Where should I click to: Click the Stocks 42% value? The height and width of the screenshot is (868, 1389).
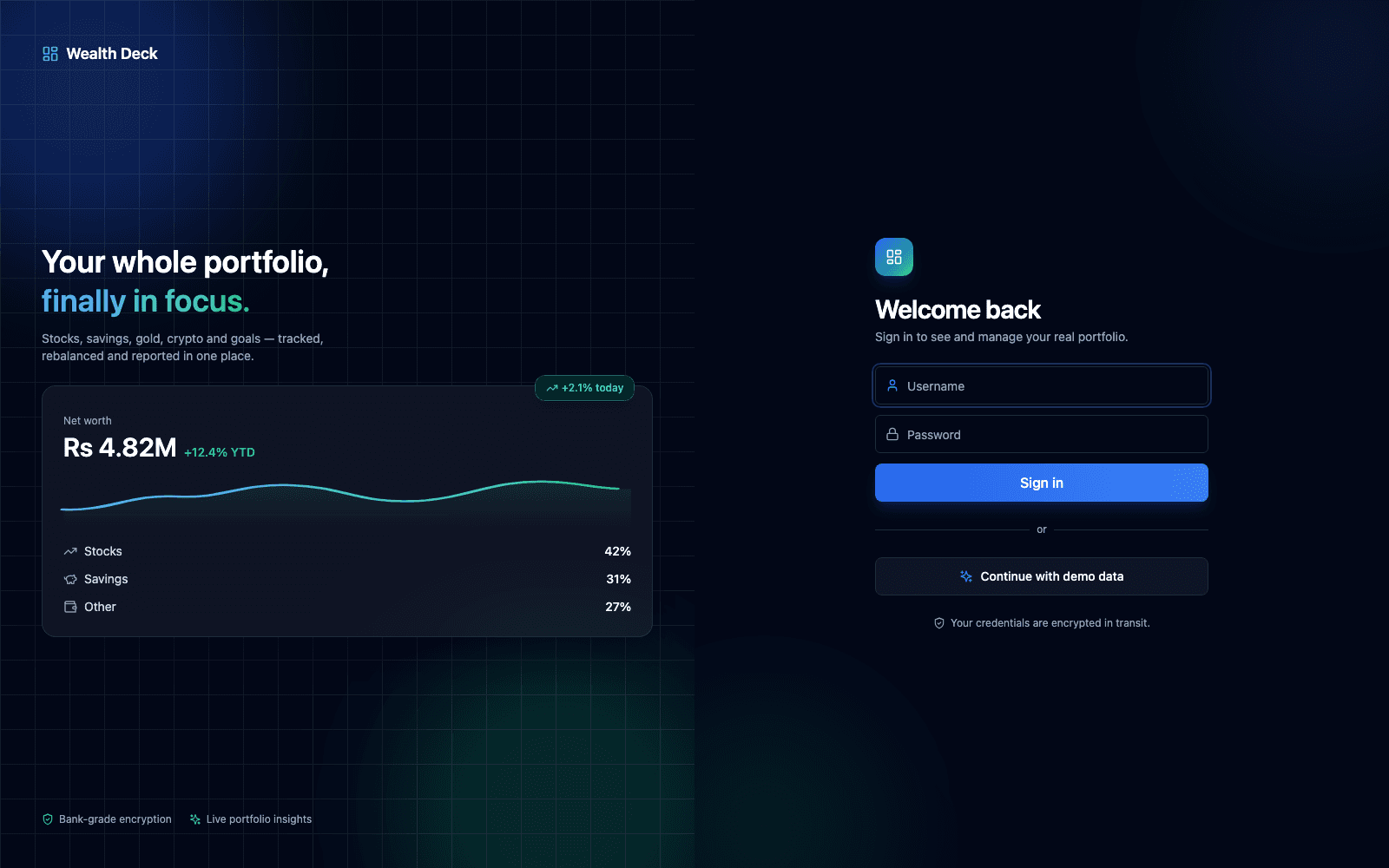(617, 551)
